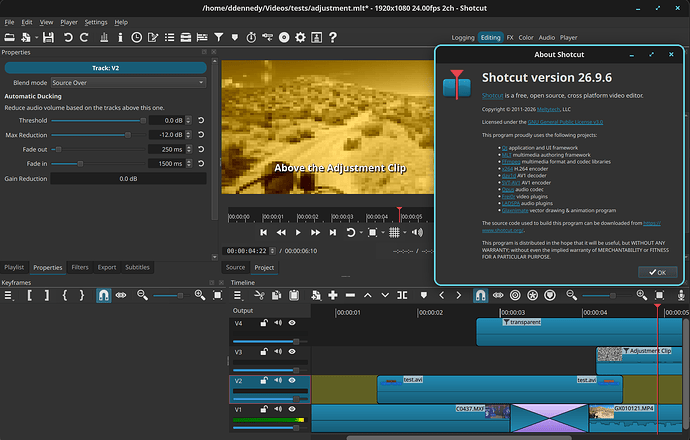690x440 pixels.
Task: Click Record Audio microphone icon
Action: (681, 295)
